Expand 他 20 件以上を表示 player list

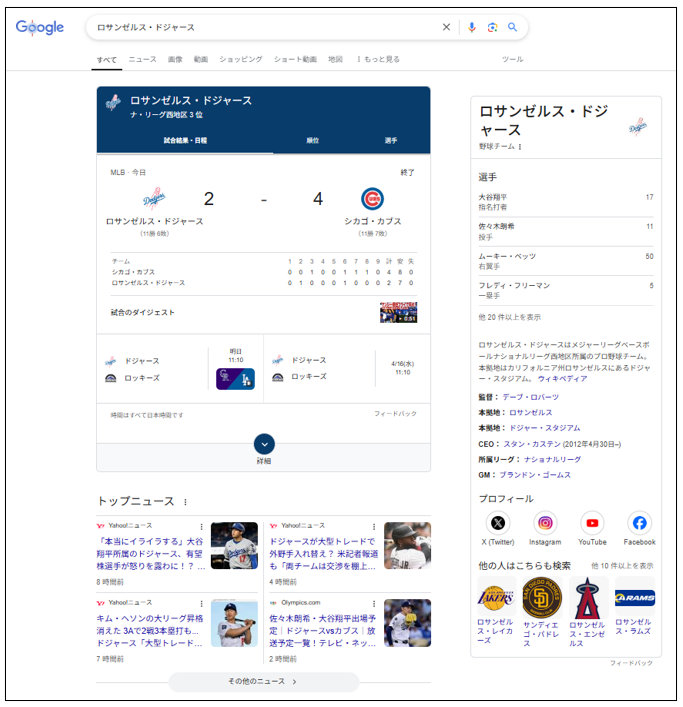[509, 317]
